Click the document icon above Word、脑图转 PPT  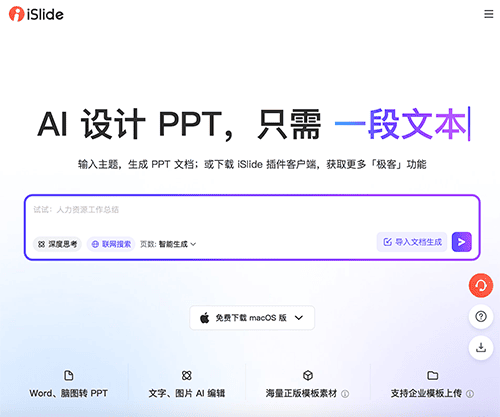pyautogui.click(x=69, y=375)
